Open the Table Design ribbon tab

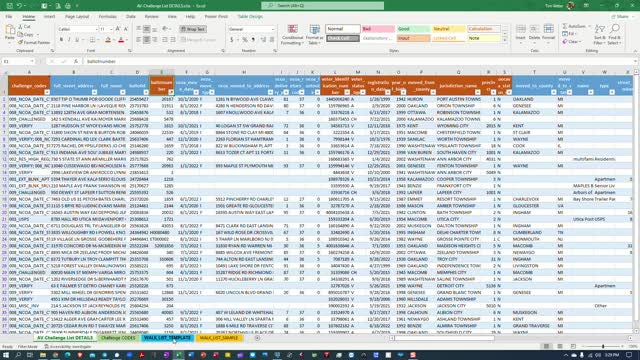click(250, 17)
